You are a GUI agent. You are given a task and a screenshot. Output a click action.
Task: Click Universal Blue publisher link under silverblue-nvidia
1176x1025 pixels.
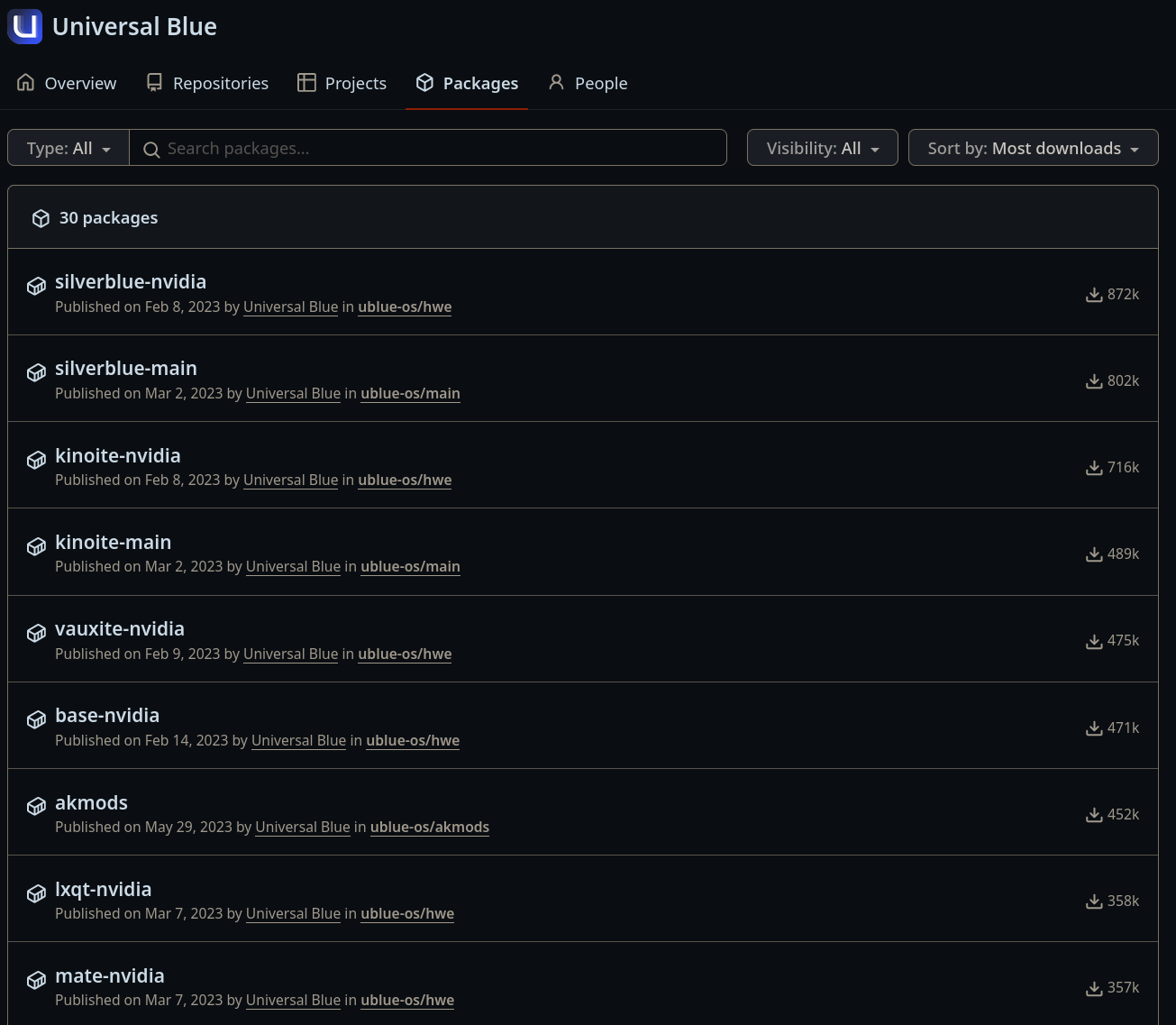[x=290, y=307]
